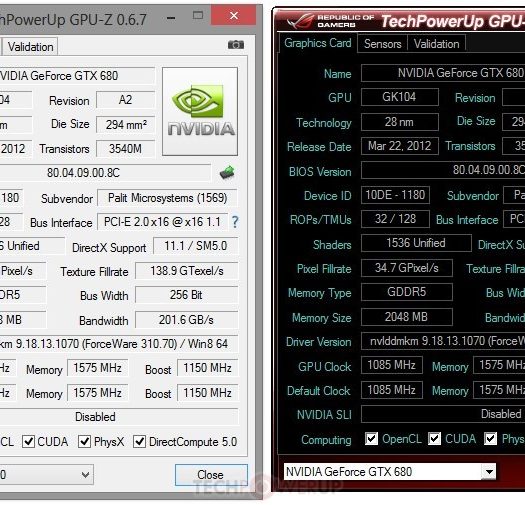Click GPU Clock value 1085 MHz

pos(392,365)
